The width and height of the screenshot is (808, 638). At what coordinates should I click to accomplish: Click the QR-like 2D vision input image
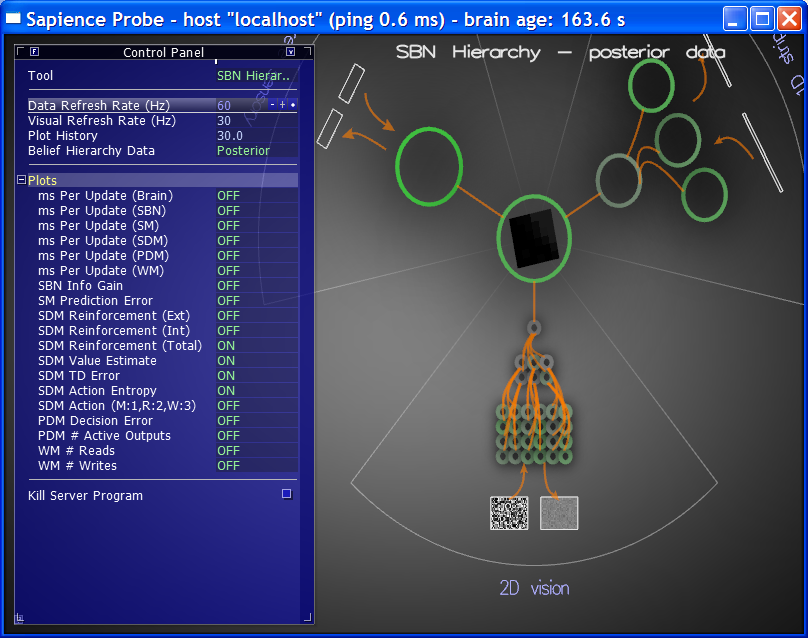(x=509, y=513)
